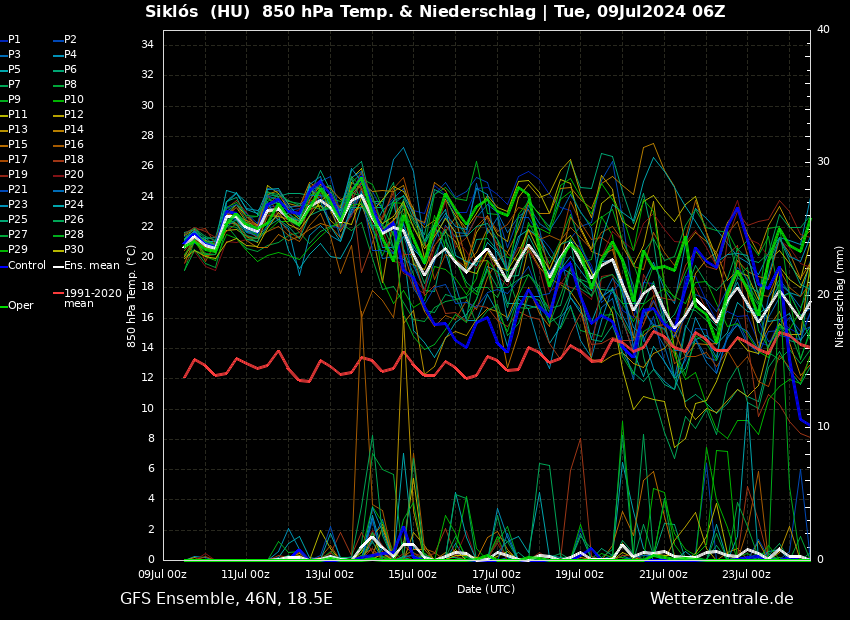Click the Niederschlag (mm) axis label
The image size is (850, 620).
pos(840,296)
